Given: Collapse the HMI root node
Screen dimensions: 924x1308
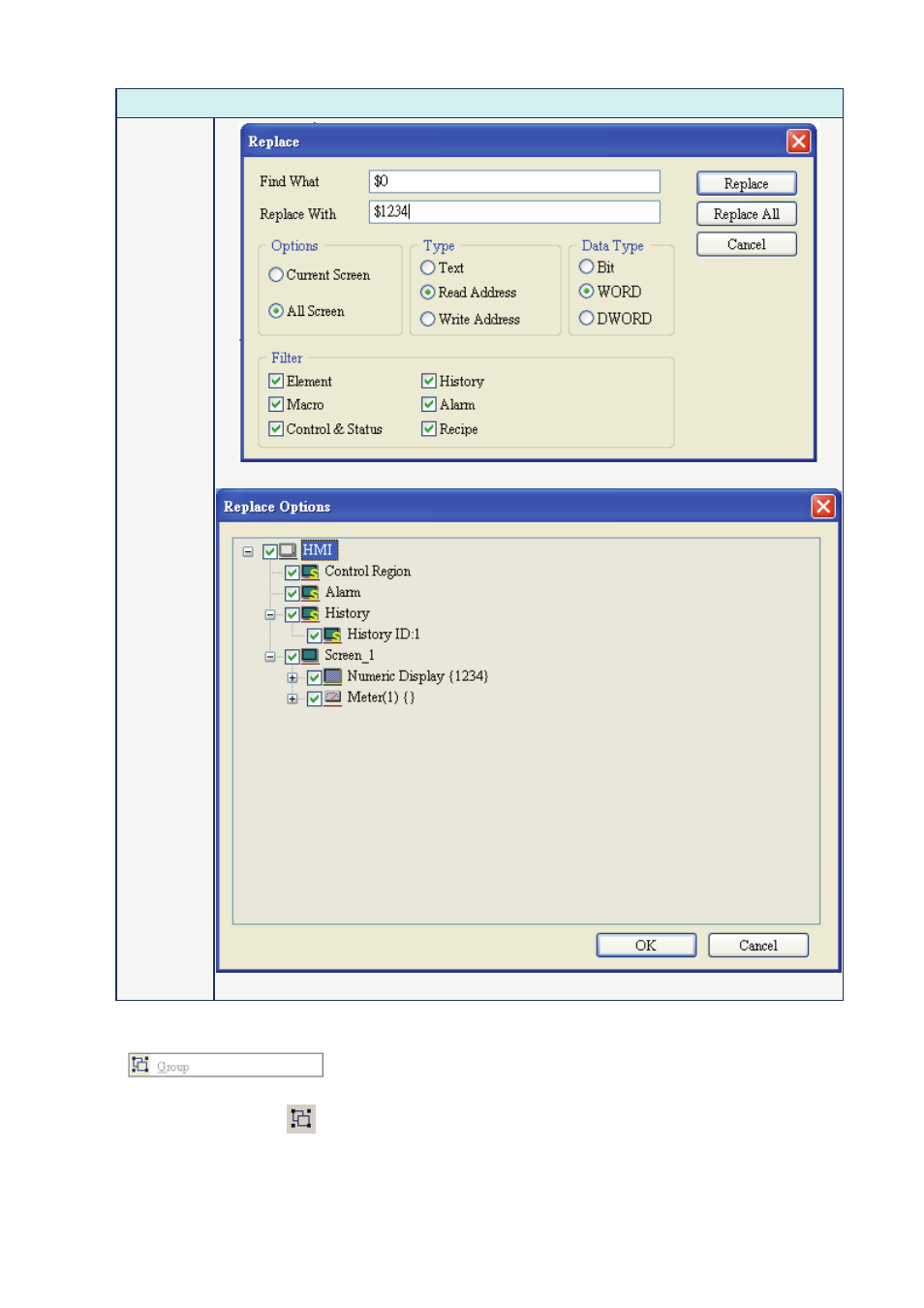Looking at the screenshot, I should (248, 551).
